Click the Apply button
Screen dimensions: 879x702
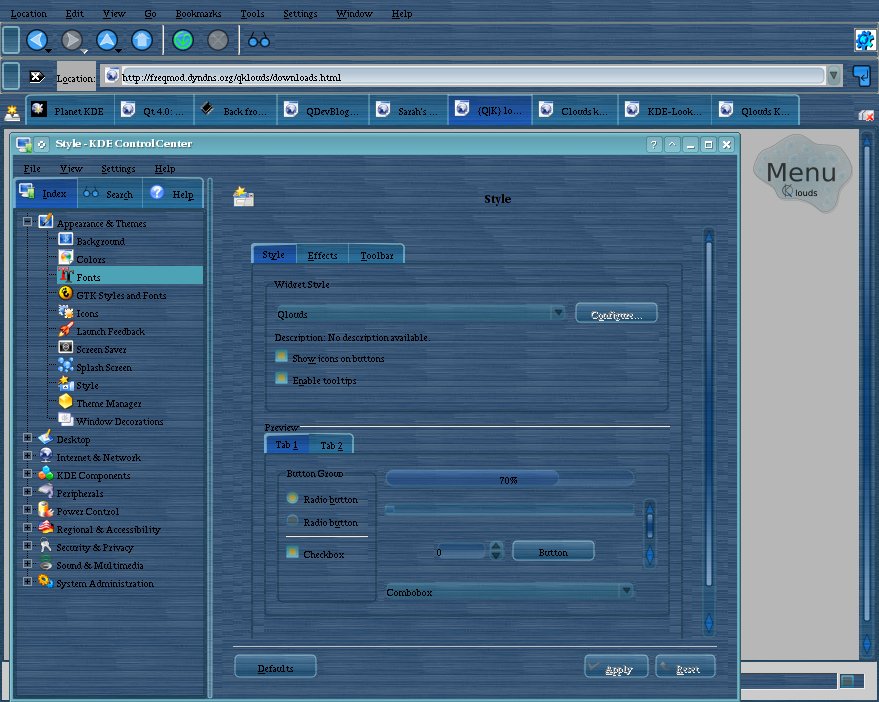coord(616,667)
